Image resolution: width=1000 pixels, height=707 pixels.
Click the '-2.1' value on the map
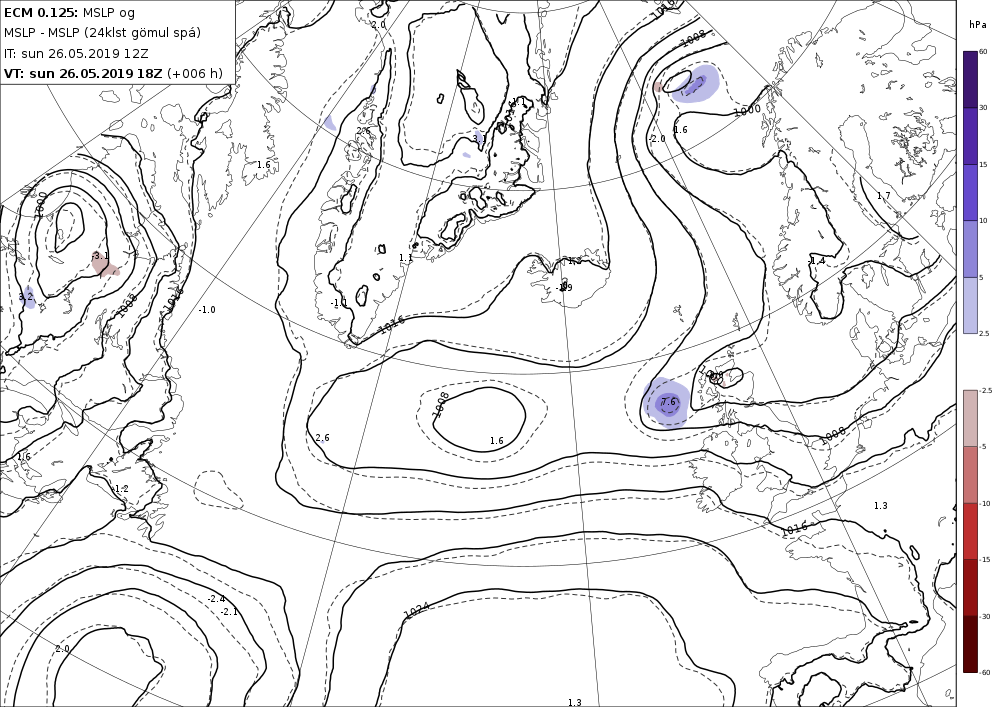coord(229,611)
